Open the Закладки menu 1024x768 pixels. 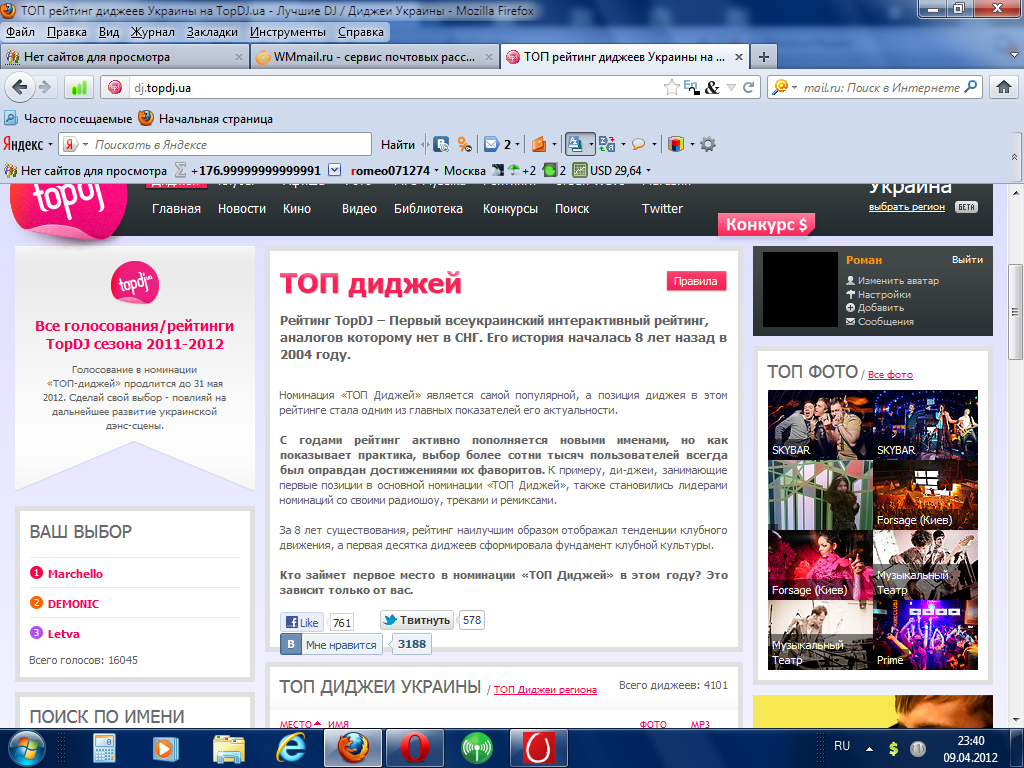click(212, 32)
